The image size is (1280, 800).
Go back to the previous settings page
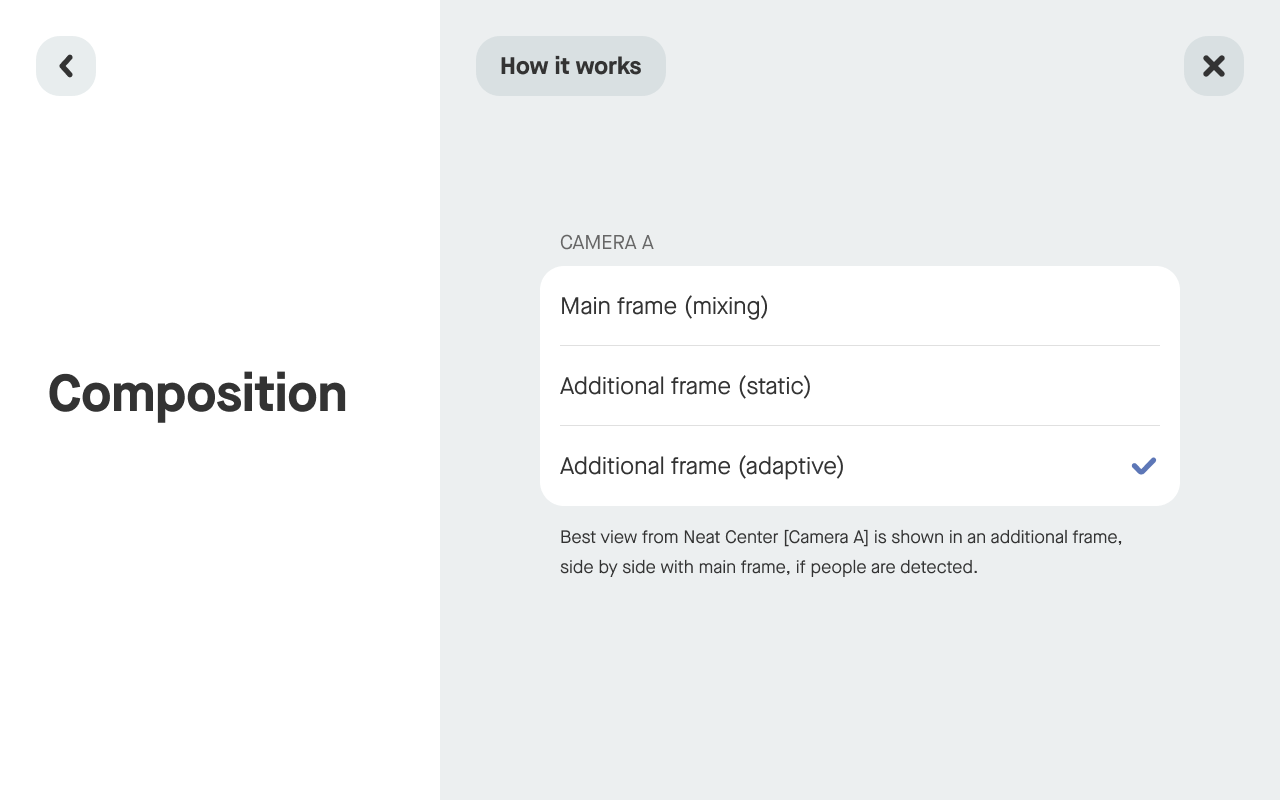(x=66, y=66)
